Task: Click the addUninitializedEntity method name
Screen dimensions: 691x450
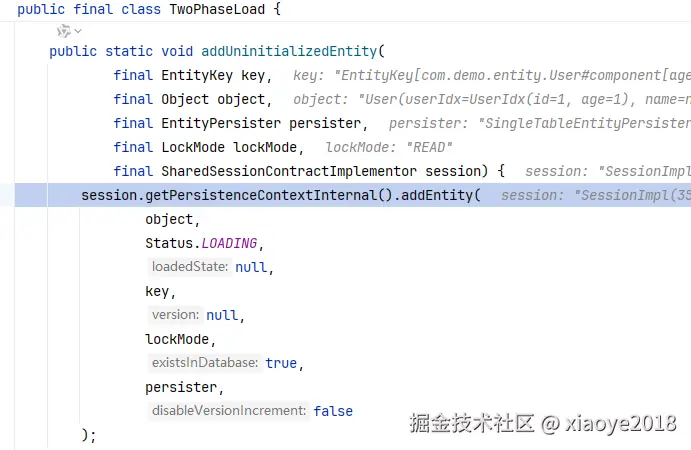Action: 290,51
